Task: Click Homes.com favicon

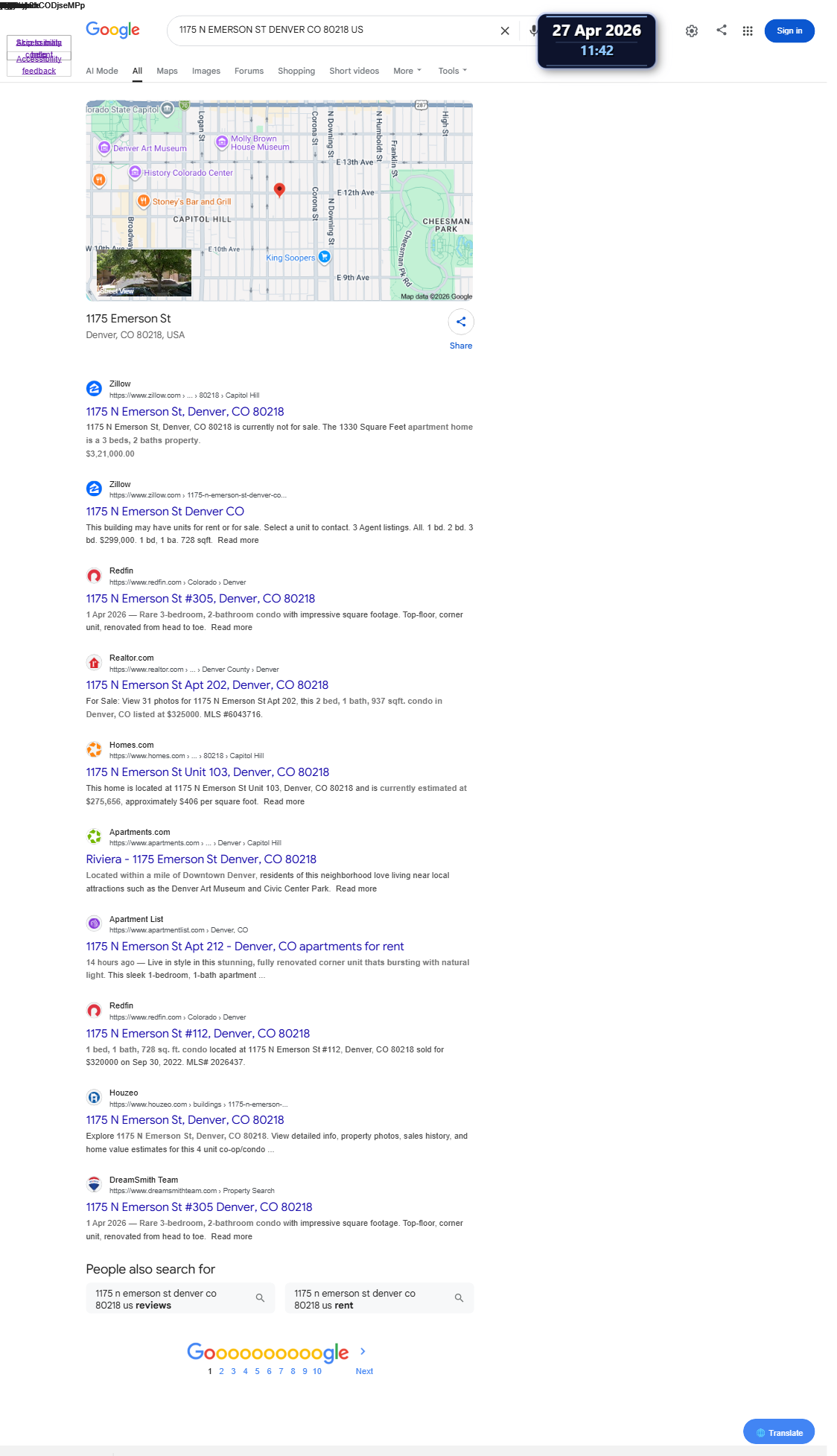Action: 94,749
